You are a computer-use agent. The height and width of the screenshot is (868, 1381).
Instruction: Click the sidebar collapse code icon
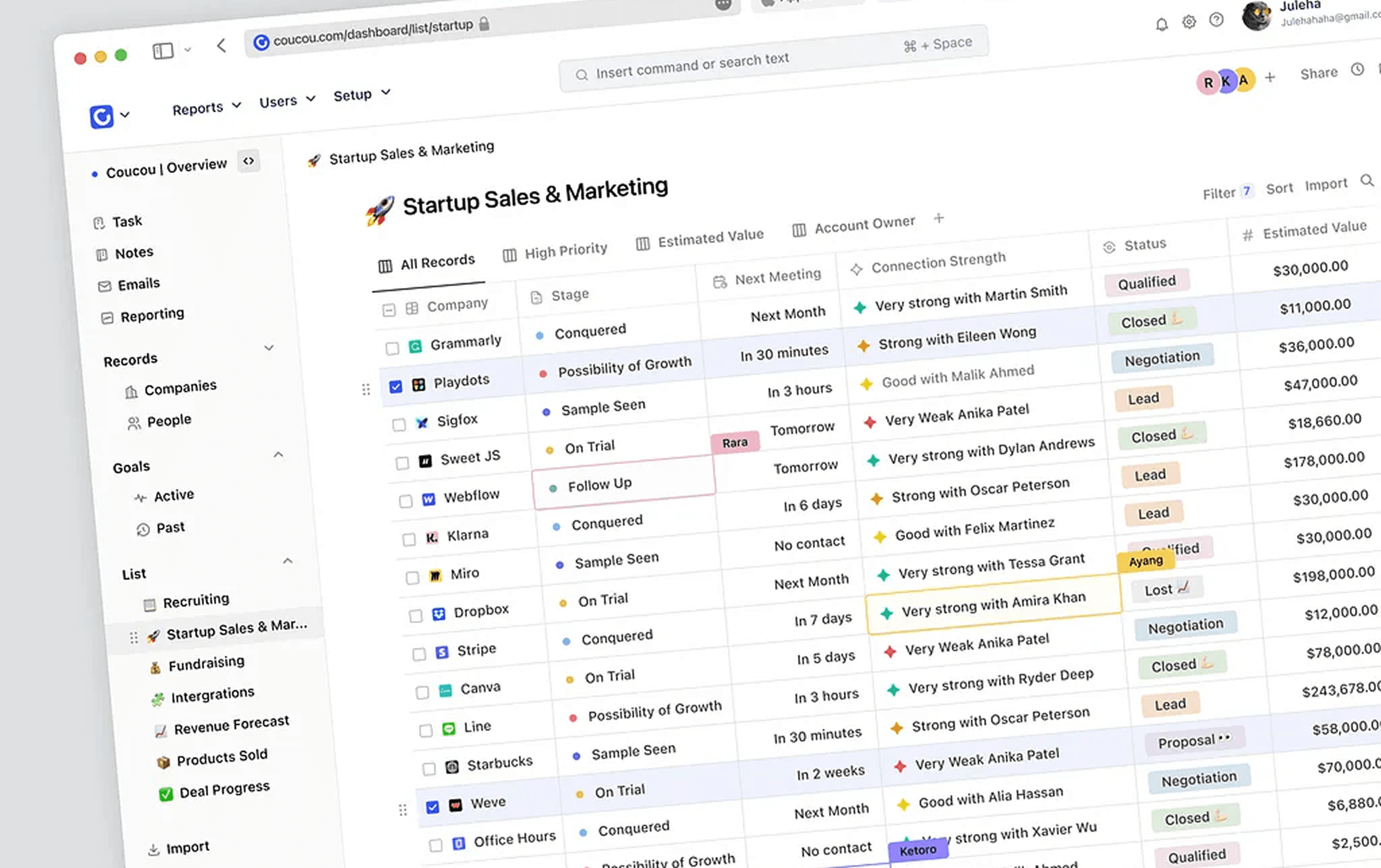[249, 161]
